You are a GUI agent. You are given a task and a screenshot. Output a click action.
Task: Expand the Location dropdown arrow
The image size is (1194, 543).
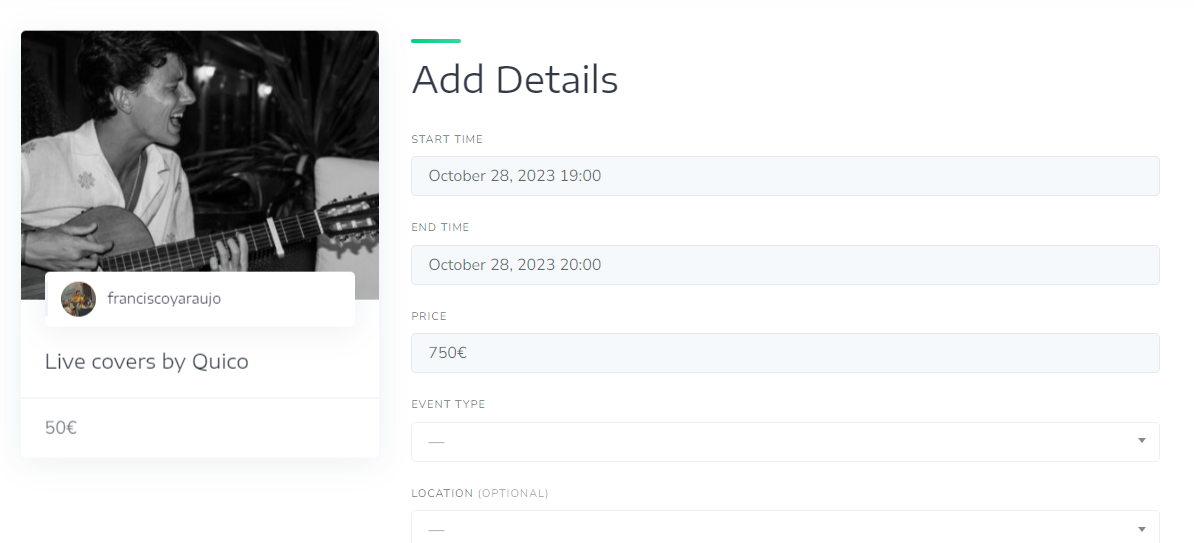(x=1141, y=529)
